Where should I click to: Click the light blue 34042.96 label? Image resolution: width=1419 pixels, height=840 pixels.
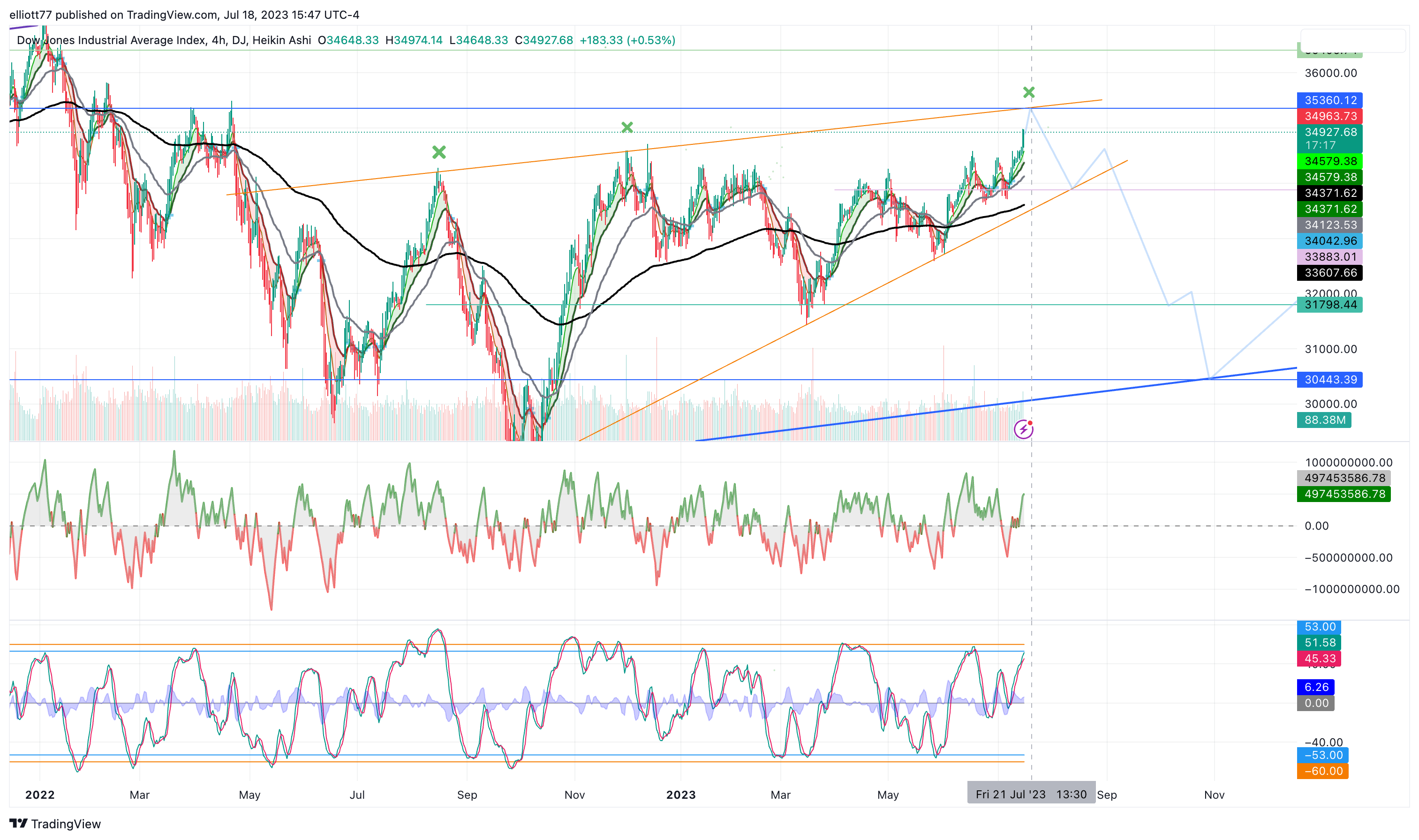(x=1329, y=240)
